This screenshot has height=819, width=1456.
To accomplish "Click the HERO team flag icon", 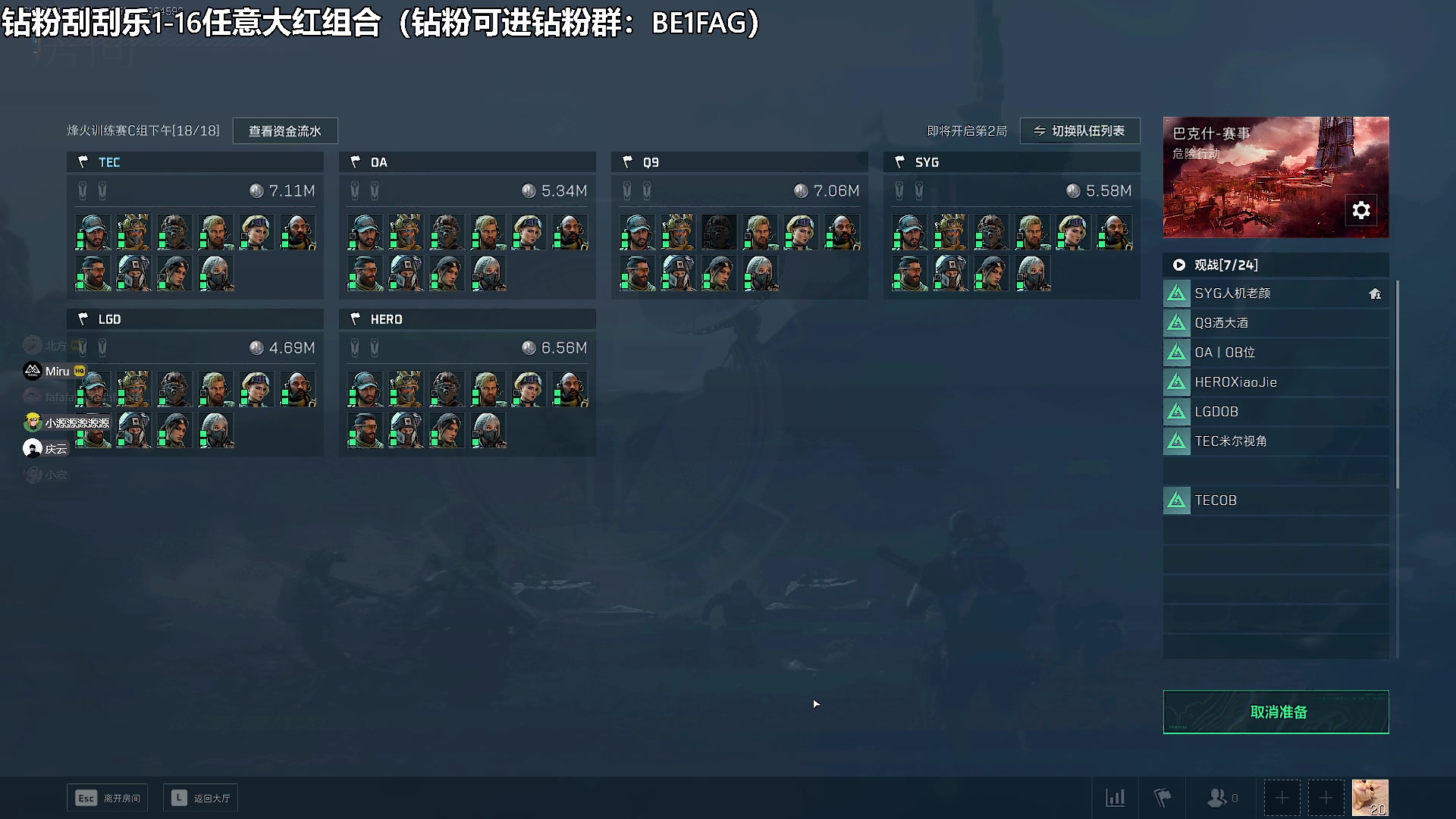I will click(x=355, y=319).
